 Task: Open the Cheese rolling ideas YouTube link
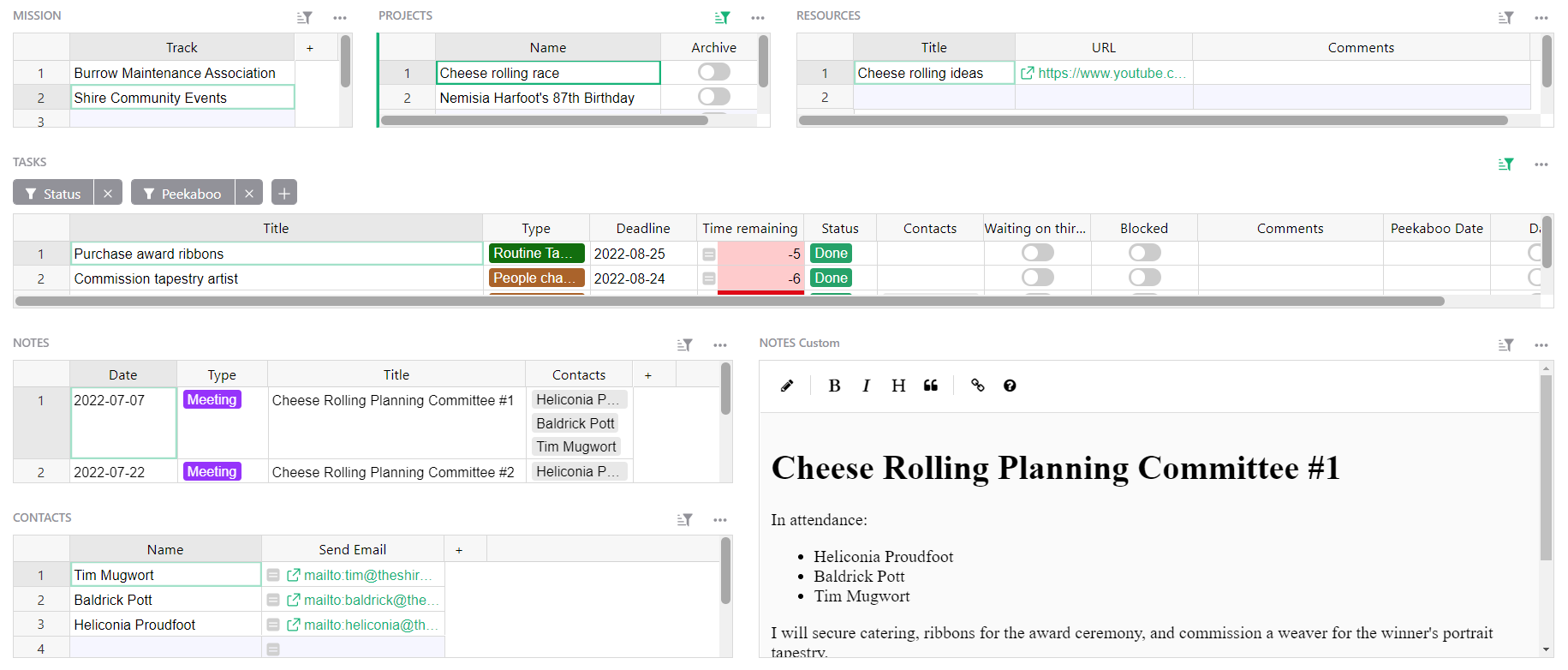click(1104, 74)
